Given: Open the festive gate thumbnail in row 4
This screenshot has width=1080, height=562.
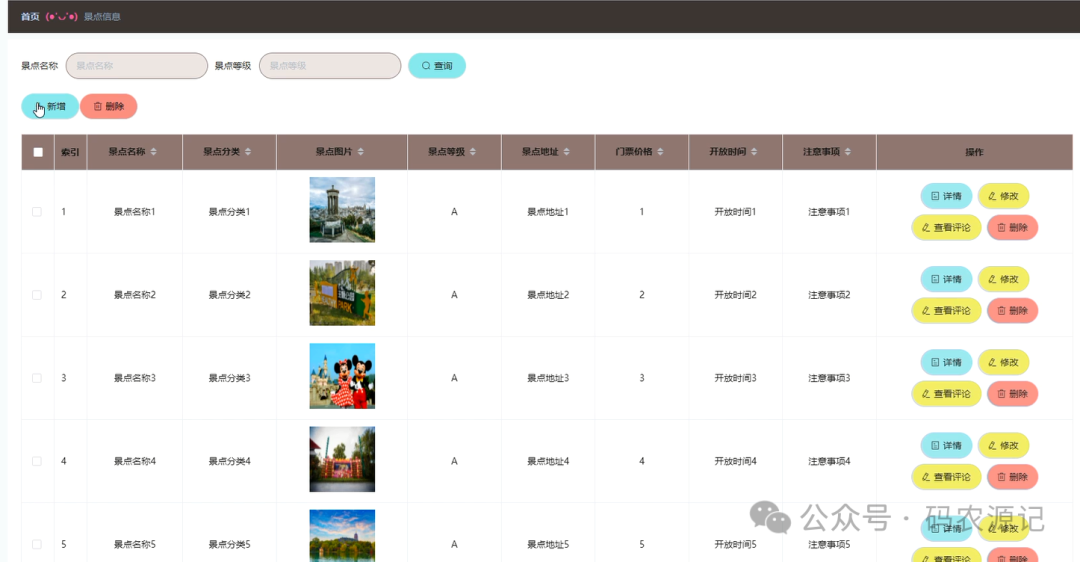Looking at the screenshot, I should tap(342, 459).
